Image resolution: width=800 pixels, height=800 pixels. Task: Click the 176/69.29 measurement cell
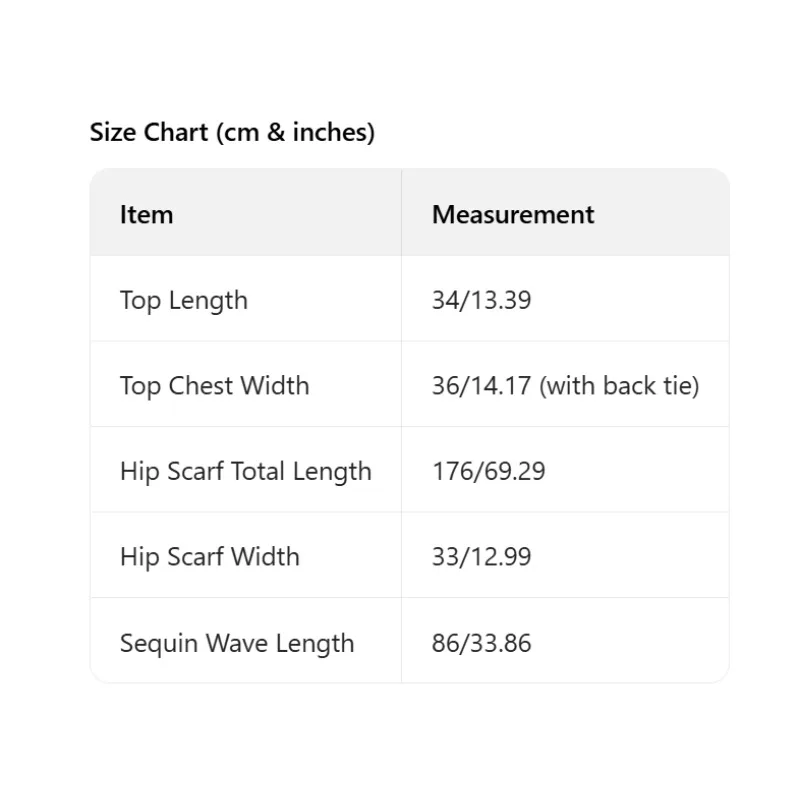[x=488, y=471]
